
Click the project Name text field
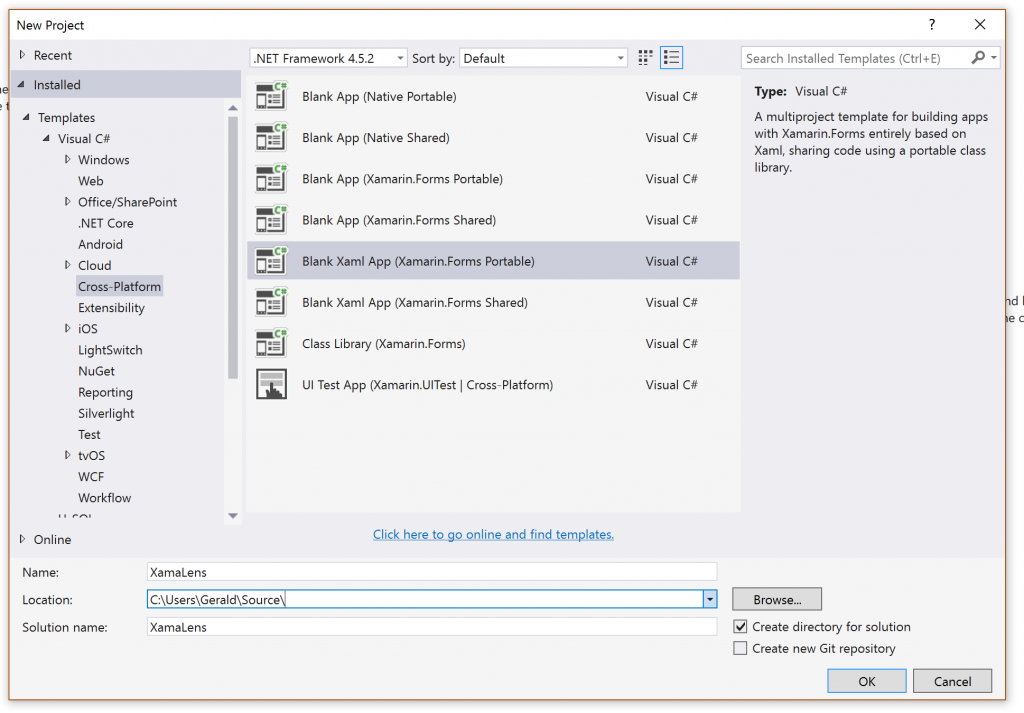pos(431,572)
